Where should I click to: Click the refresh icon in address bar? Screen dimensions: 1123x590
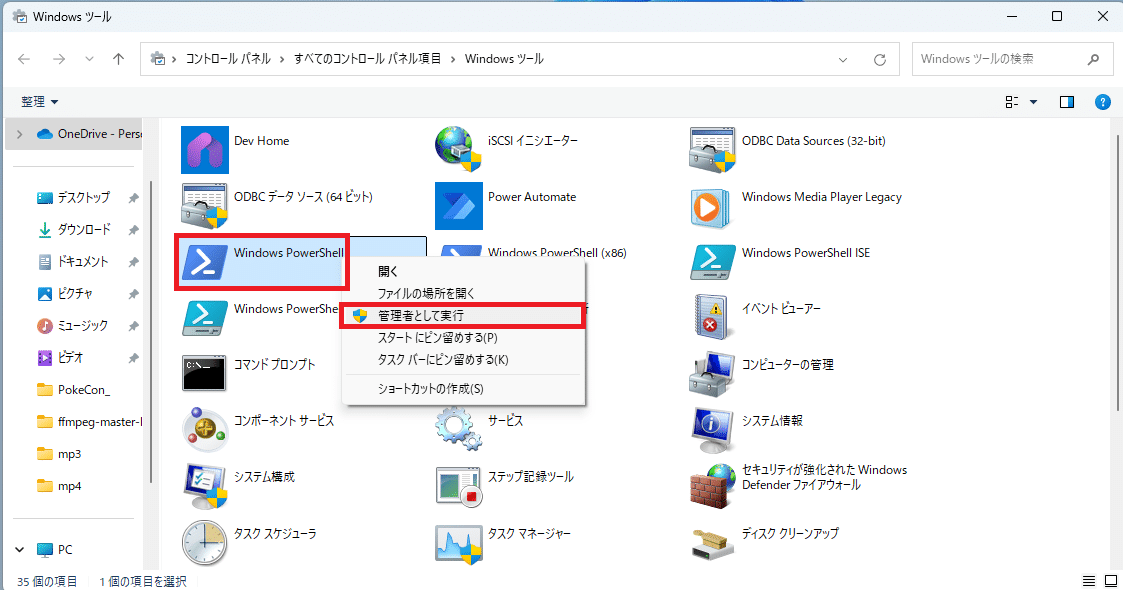click(880, 59)
